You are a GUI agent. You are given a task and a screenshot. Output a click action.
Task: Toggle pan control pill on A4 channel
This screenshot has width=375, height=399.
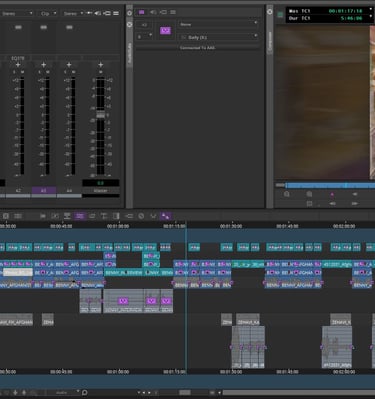[x=69, y=27]
